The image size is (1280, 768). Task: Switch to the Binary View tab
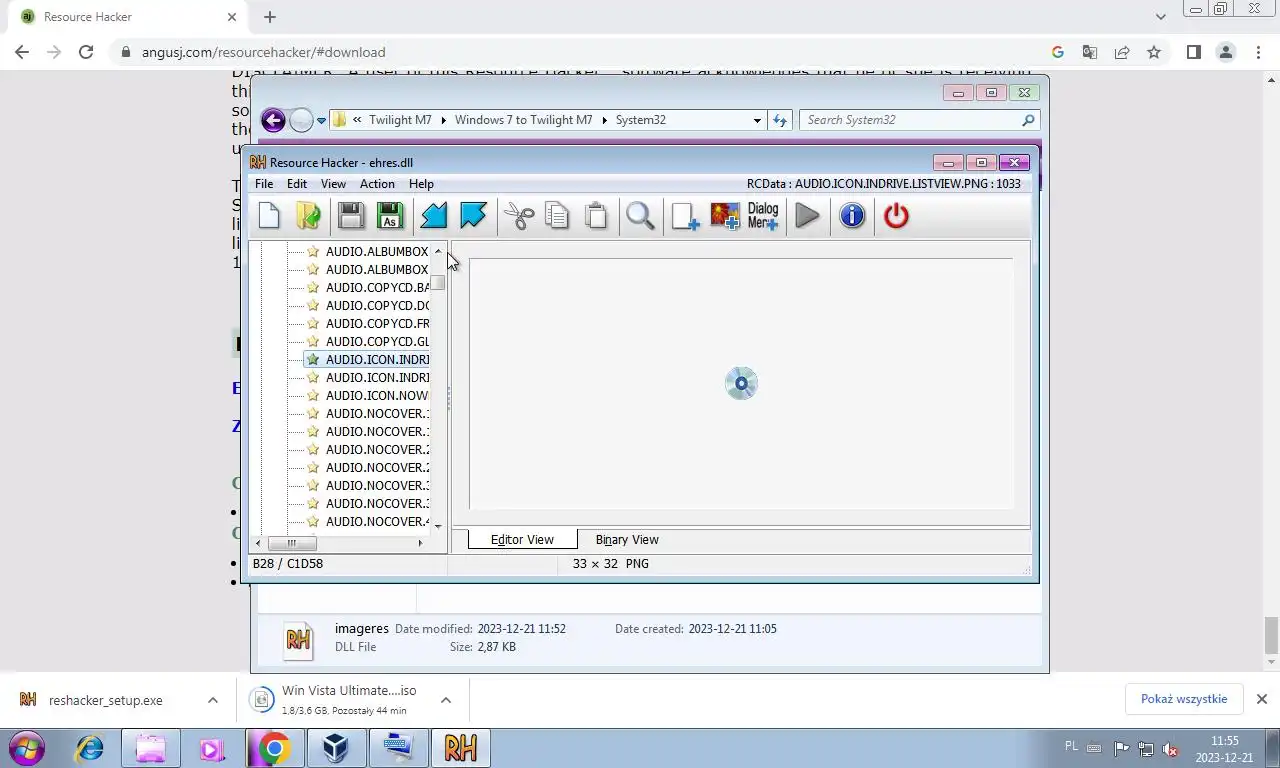point(627,539)
